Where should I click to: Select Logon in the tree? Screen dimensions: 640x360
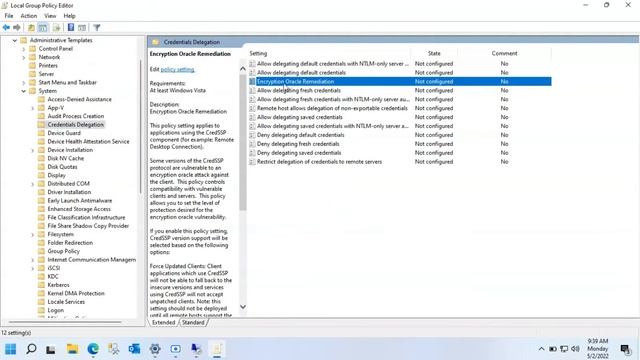(56, 311)
